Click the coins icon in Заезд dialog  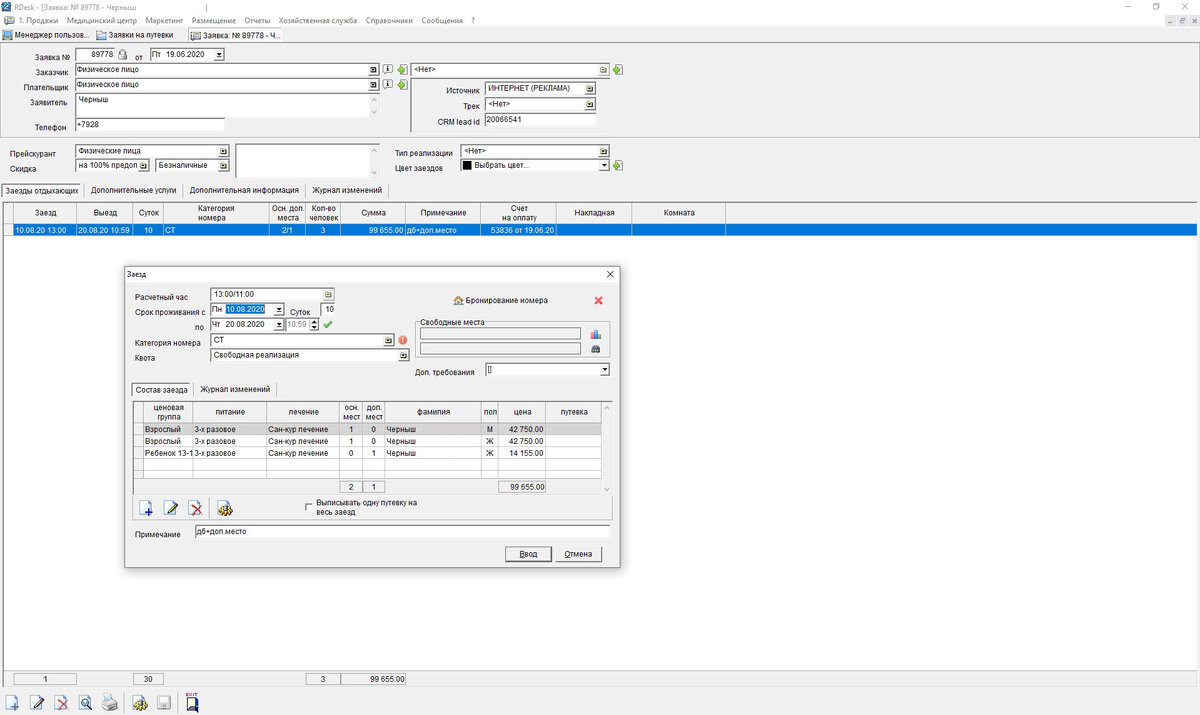224,508
